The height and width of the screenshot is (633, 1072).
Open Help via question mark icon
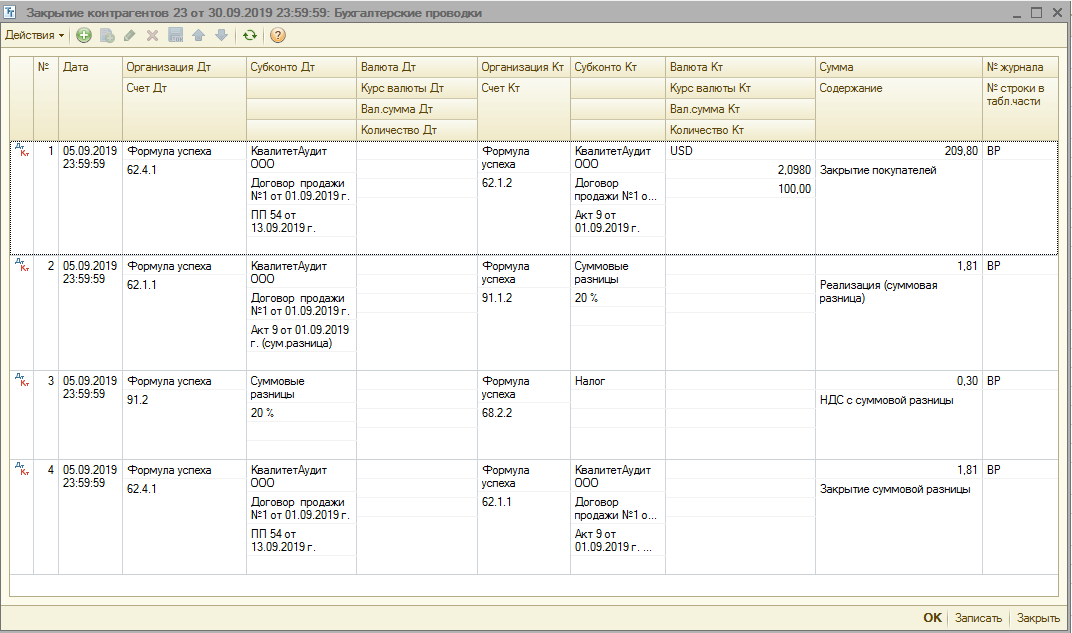point(277,35)
